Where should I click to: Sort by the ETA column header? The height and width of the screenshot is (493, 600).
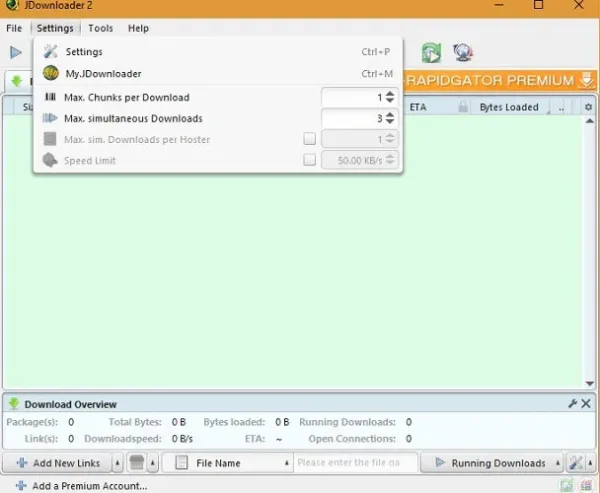pos(417,107)
